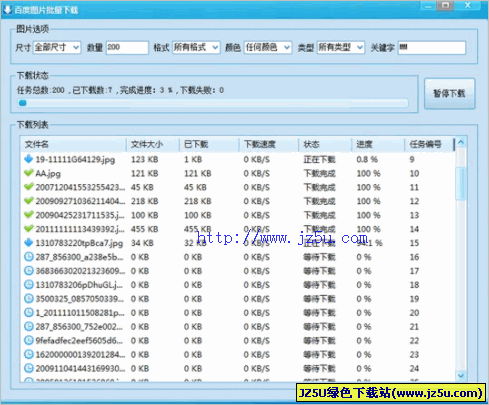The image size is (489, 405).
Task: Click task number 24 cell
Action: [414, 368]
